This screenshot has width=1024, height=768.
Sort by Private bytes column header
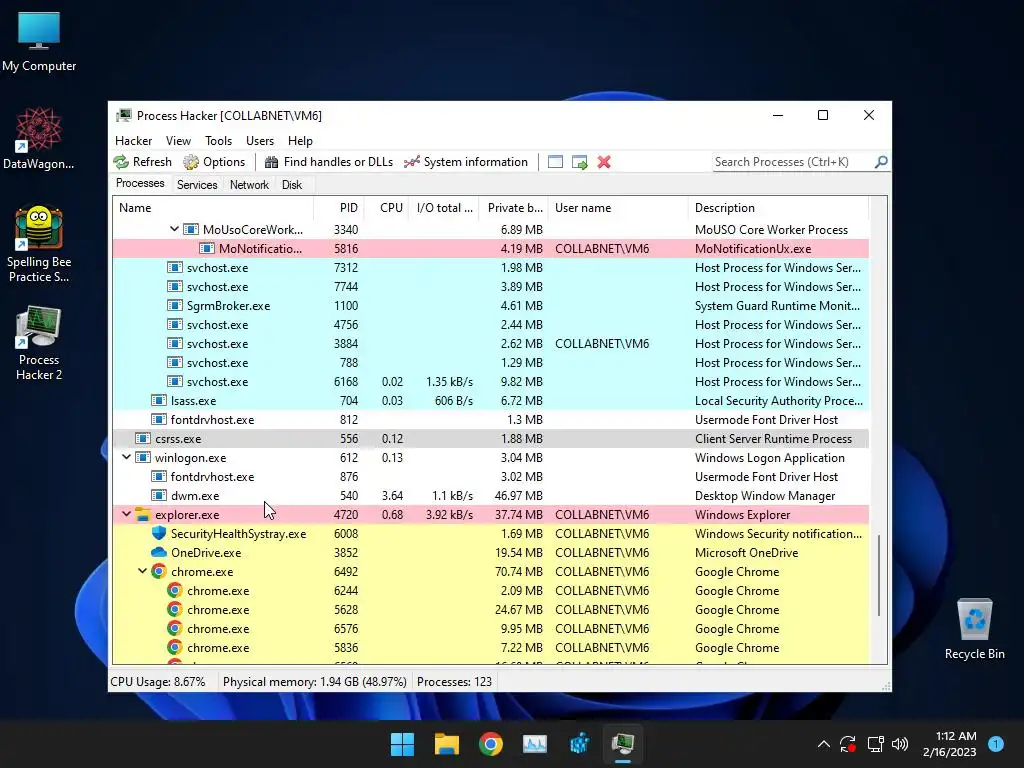[514, 208]
